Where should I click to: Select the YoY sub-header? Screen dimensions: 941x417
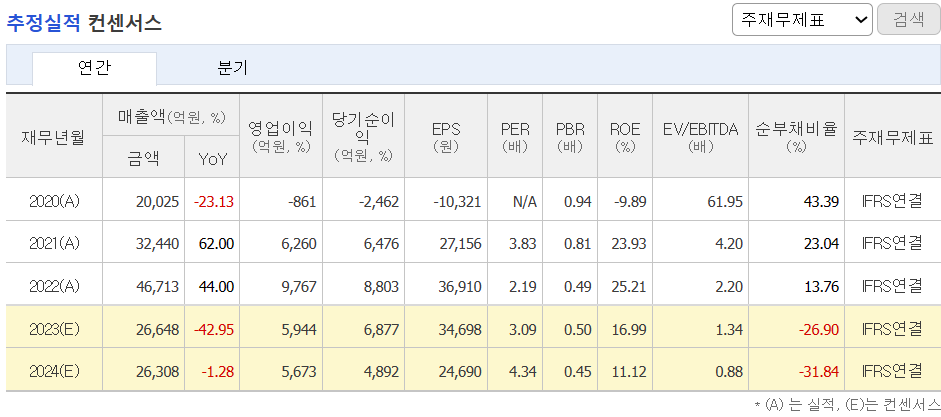pos(212,157)
